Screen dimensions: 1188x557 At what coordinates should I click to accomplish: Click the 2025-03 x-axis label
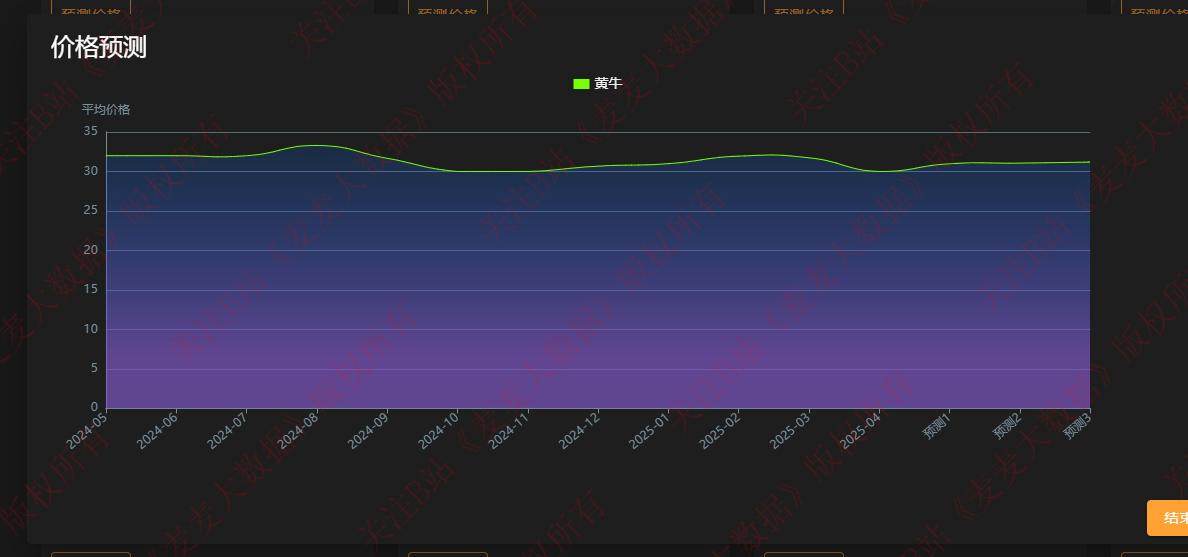click(790, 430)
